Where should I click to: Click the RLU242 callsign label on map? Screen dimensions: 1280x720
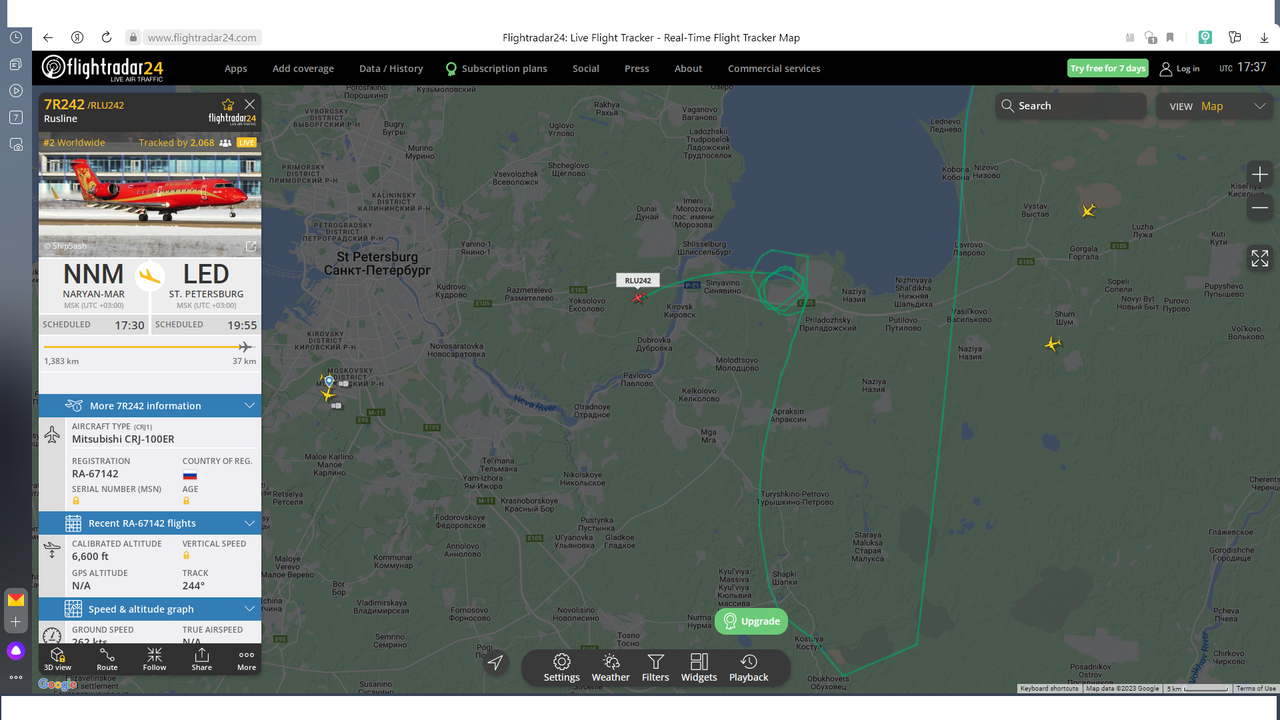coord(638,281)
